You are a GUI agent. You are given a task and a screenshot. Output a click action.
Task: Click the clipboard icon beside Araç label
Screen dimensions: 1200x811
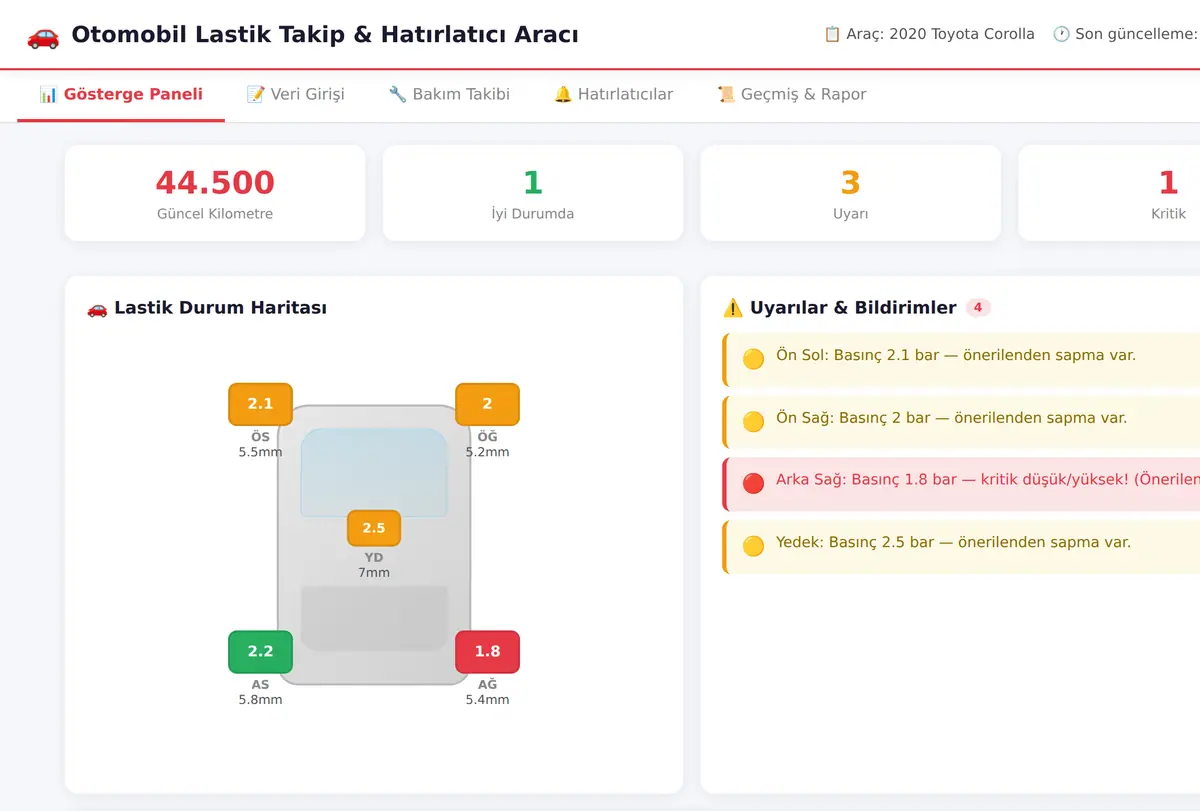pyautogui.click(x=832, y=34)
